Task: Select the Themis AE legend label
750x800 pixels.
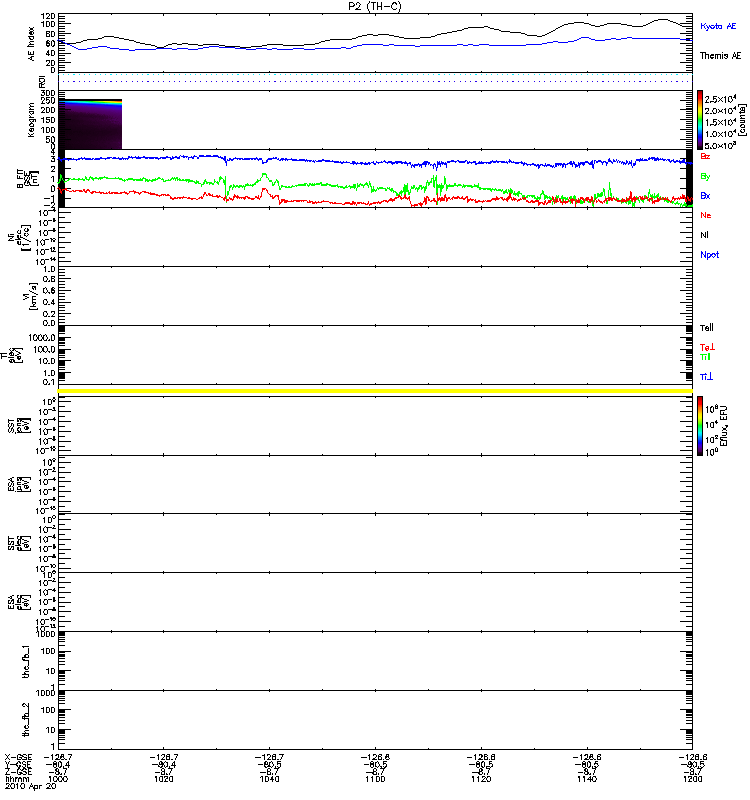Action: (x=720, y=56)
